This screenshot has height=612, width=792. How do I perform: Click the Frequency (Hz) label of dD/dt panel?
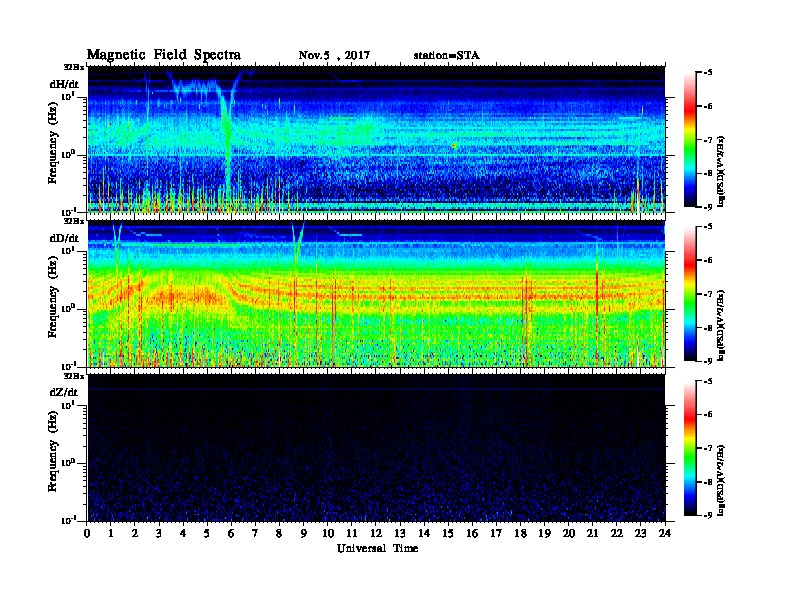click(x=53, y=296)
